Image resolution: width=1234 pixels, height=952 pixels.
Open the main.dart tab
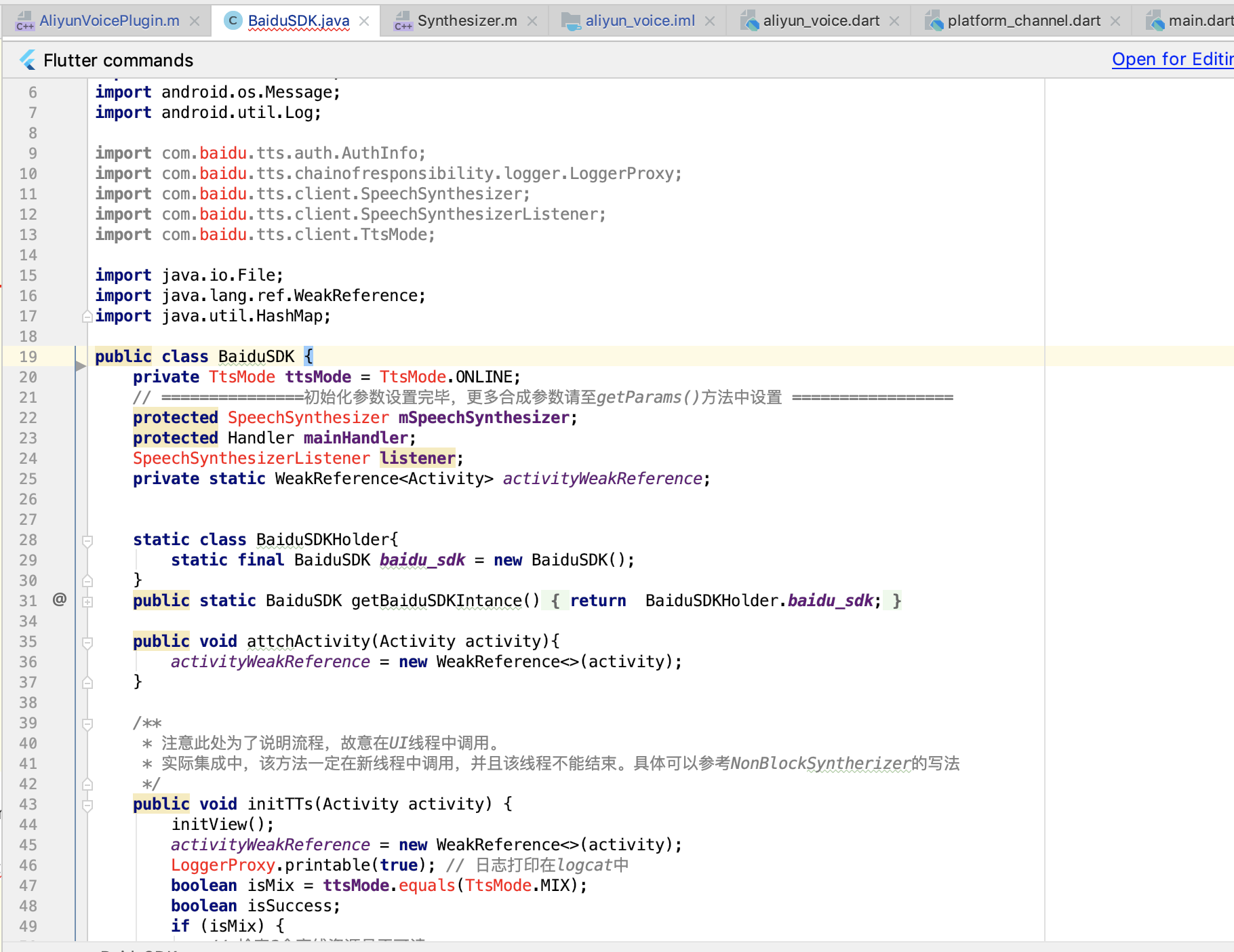tap(1201, 21)
